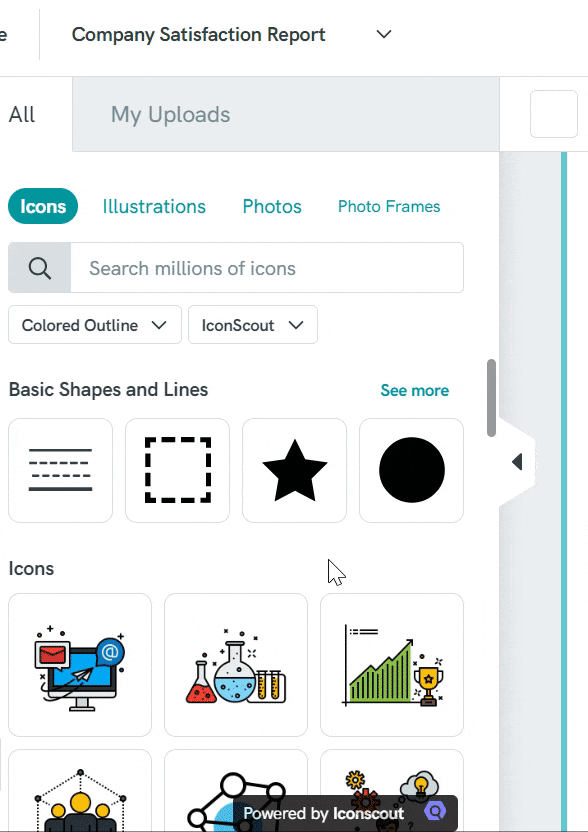The height and width of the screenshot is (832, 588).
Task: Add the growth chart trophy icon
Action: 392,664
